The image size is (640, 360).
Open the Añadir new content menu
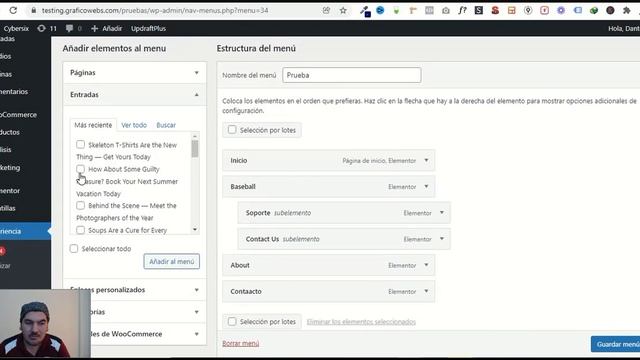click(107, 28)
